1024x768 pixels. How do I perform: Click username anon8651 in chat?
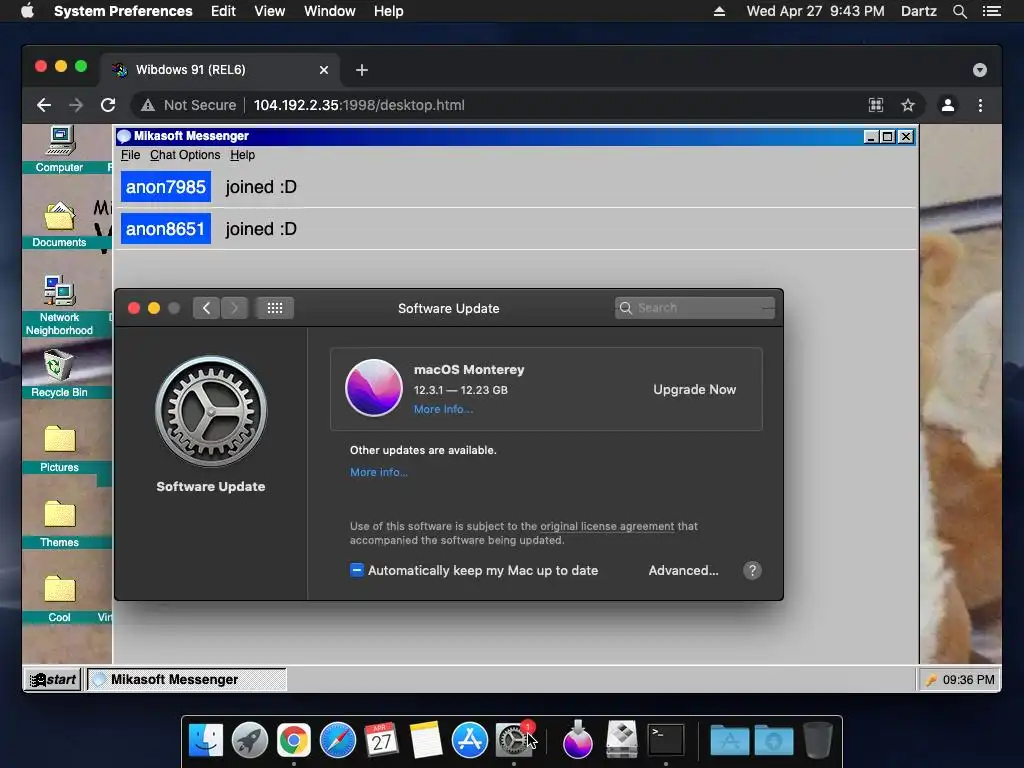click(x=166, y=229)
